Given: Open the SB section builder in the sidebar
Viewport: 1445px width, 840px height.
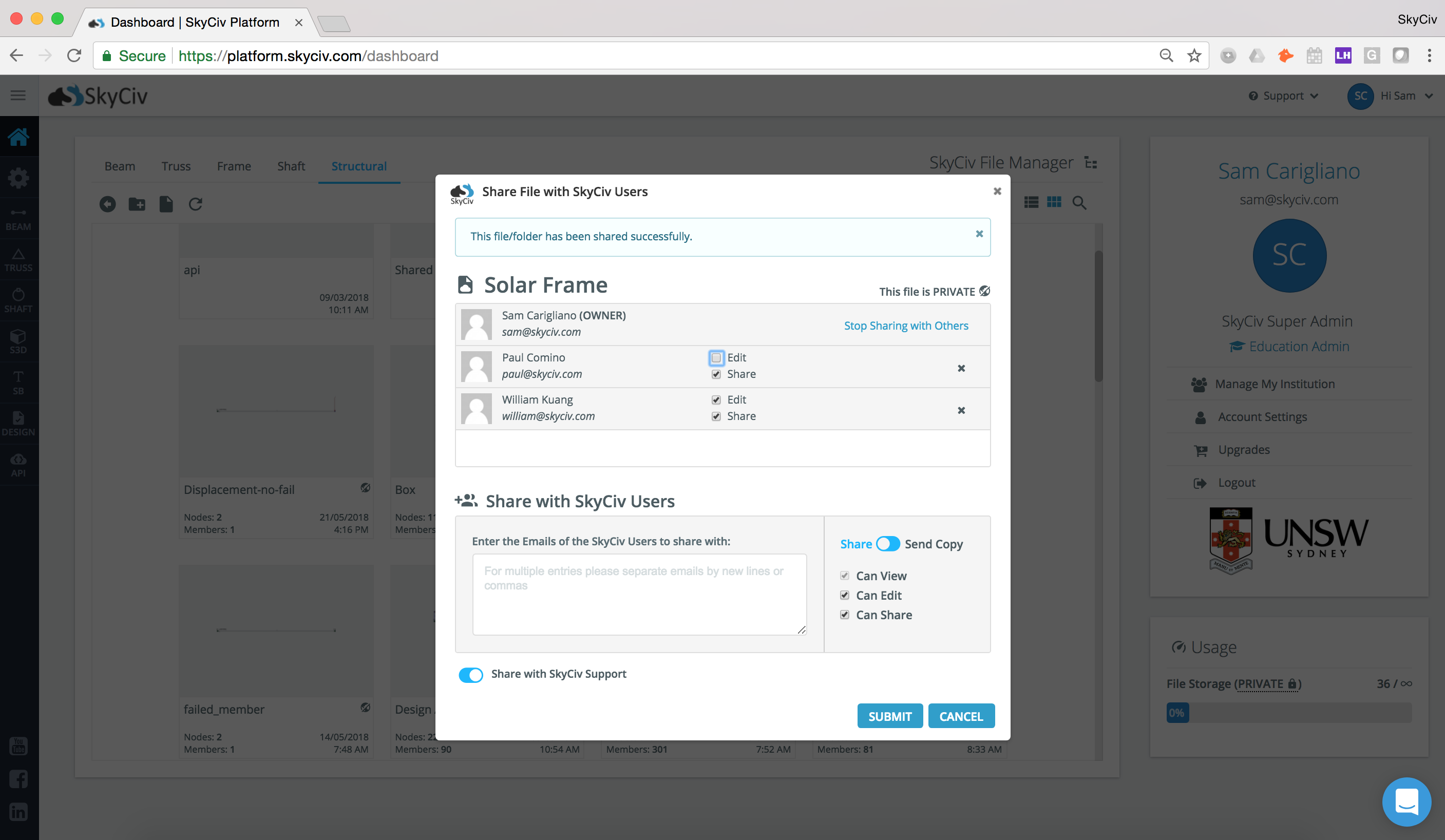Looking at the screenshot, I should 19,383.
